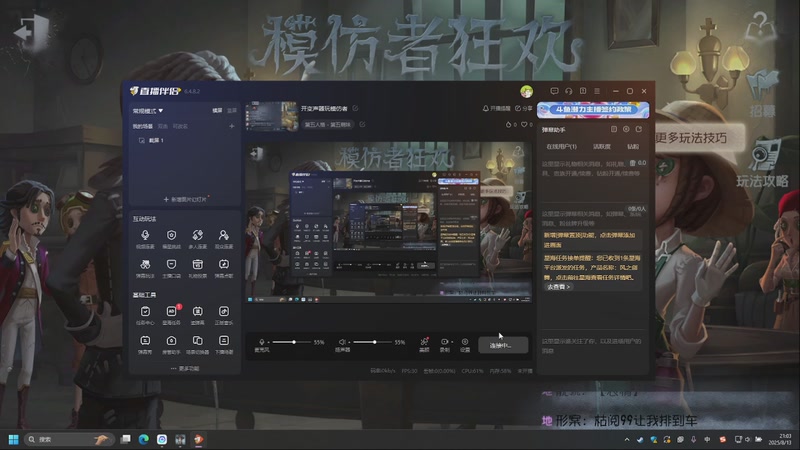Open 星海任务 with the red badge
The width and height of the screenshot is (800, 450).
[171, 315]
